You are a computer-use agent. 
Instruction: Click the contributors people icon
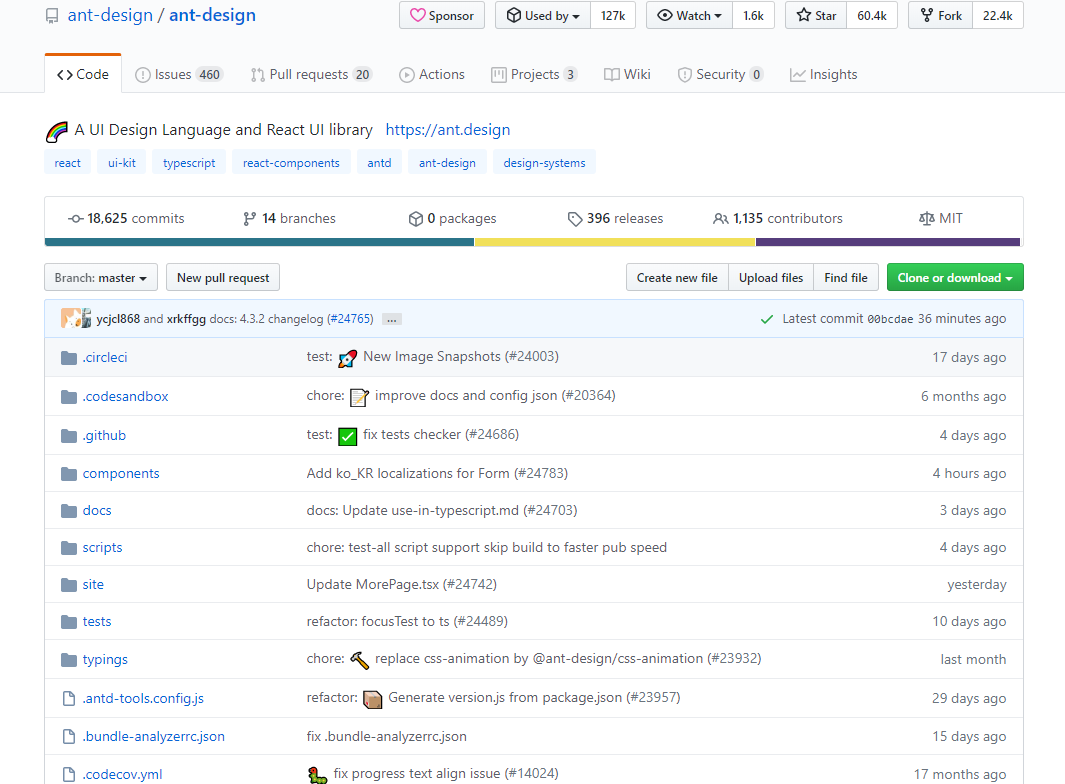[x=721, y=219]
